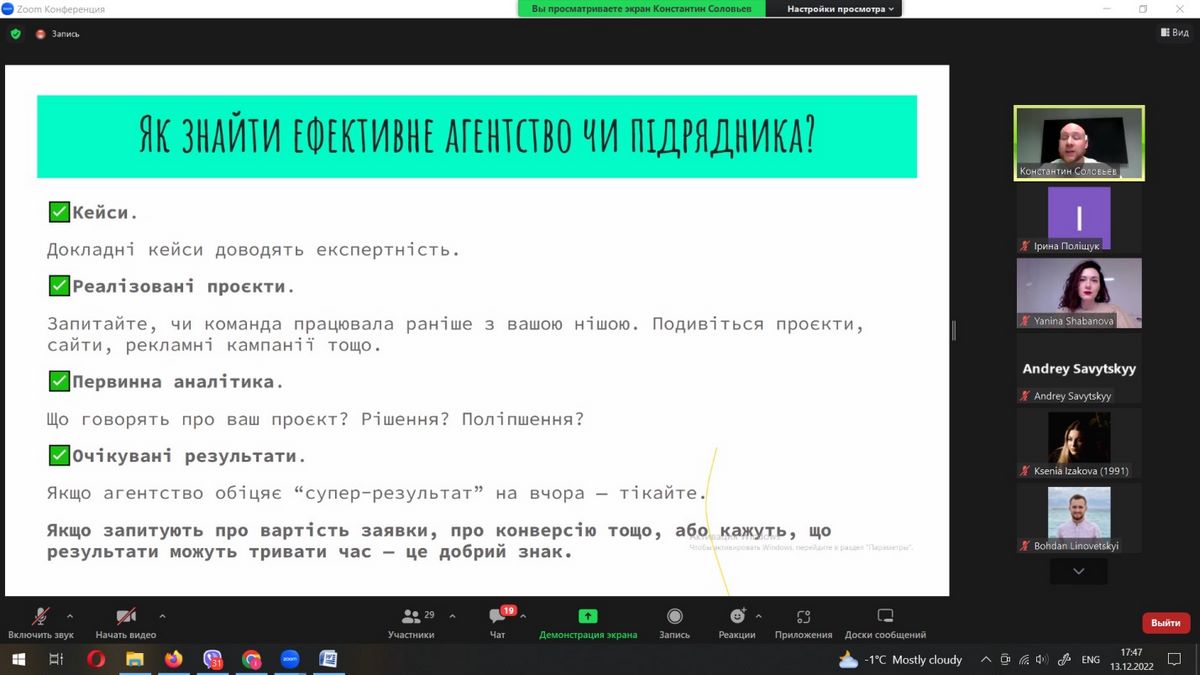Viewport: 1200px width, 675px height.
Task: Expand video options arrow next to camera
Action: point(162,616)
